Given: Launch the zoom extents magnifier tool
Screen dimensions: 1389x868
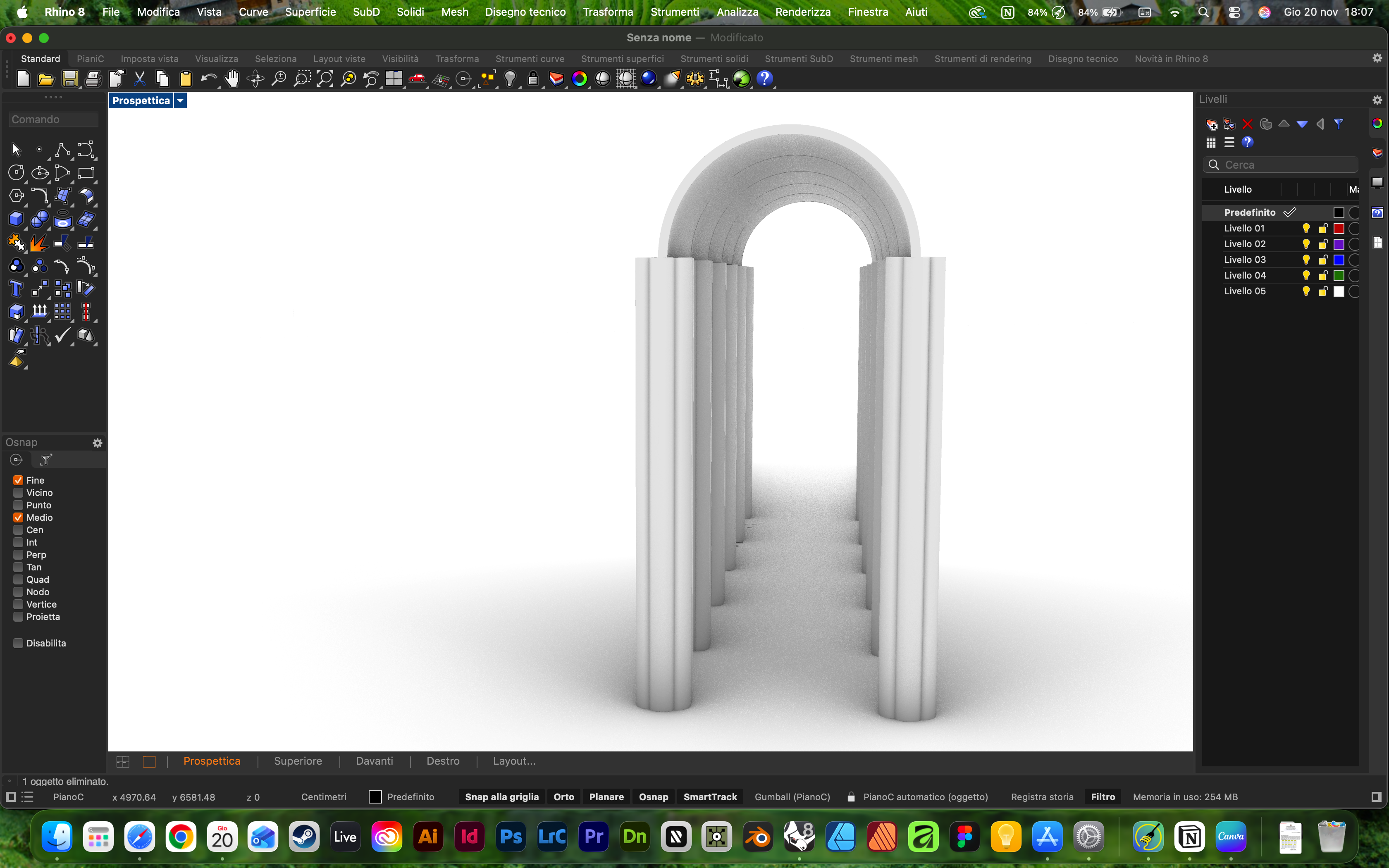Looking at the screenshot, I should pos(324,79).
